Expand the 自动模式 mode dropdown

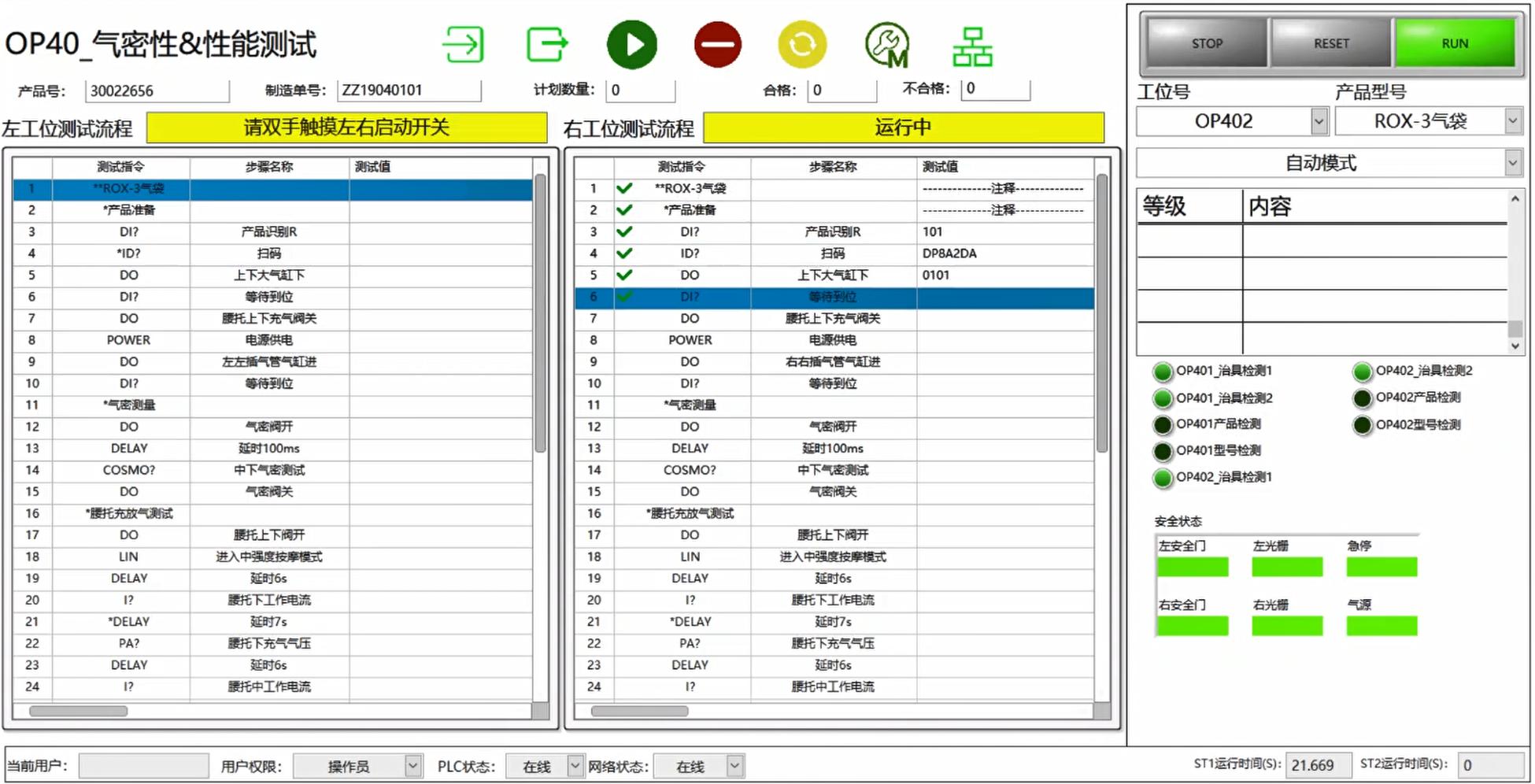[x=1512, y=163]
